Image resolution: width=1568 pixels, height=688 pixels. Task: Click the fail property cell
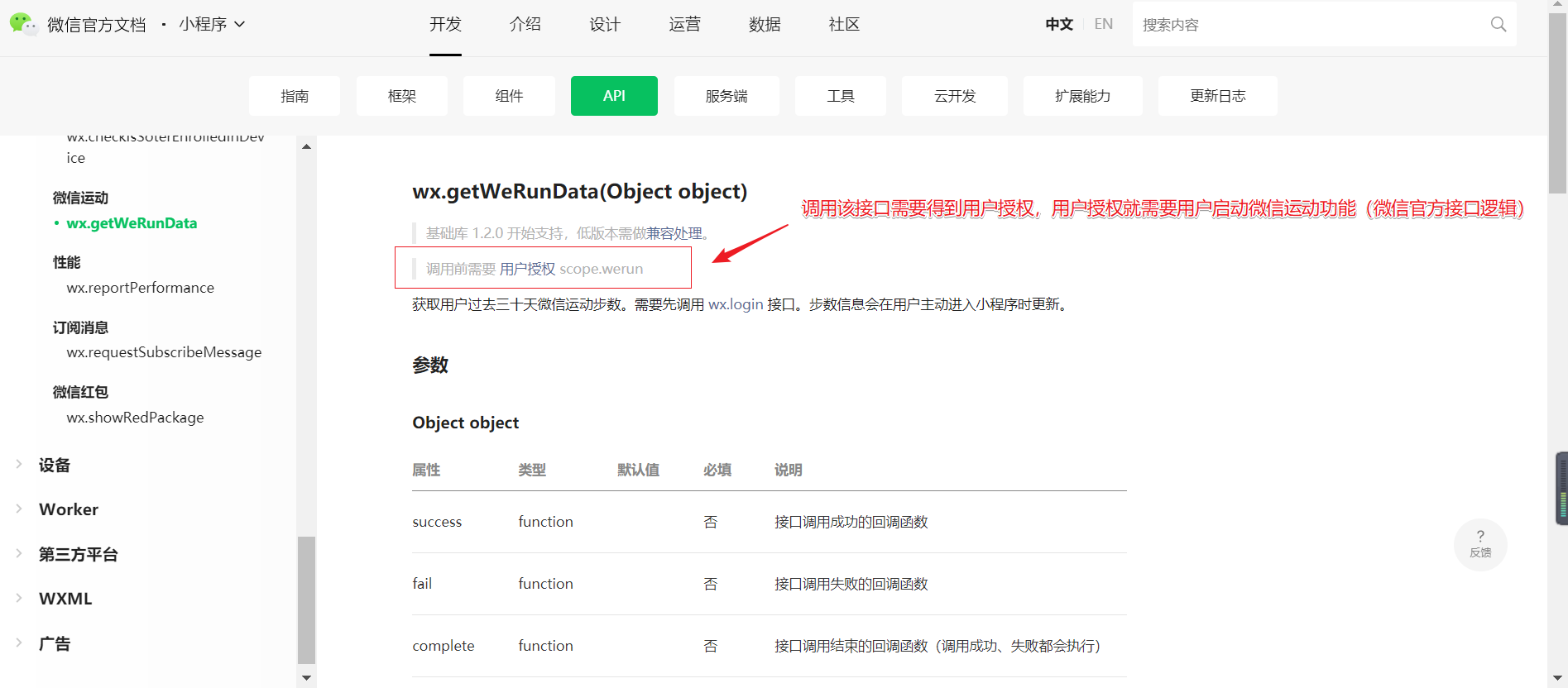[x=422, y=584]
